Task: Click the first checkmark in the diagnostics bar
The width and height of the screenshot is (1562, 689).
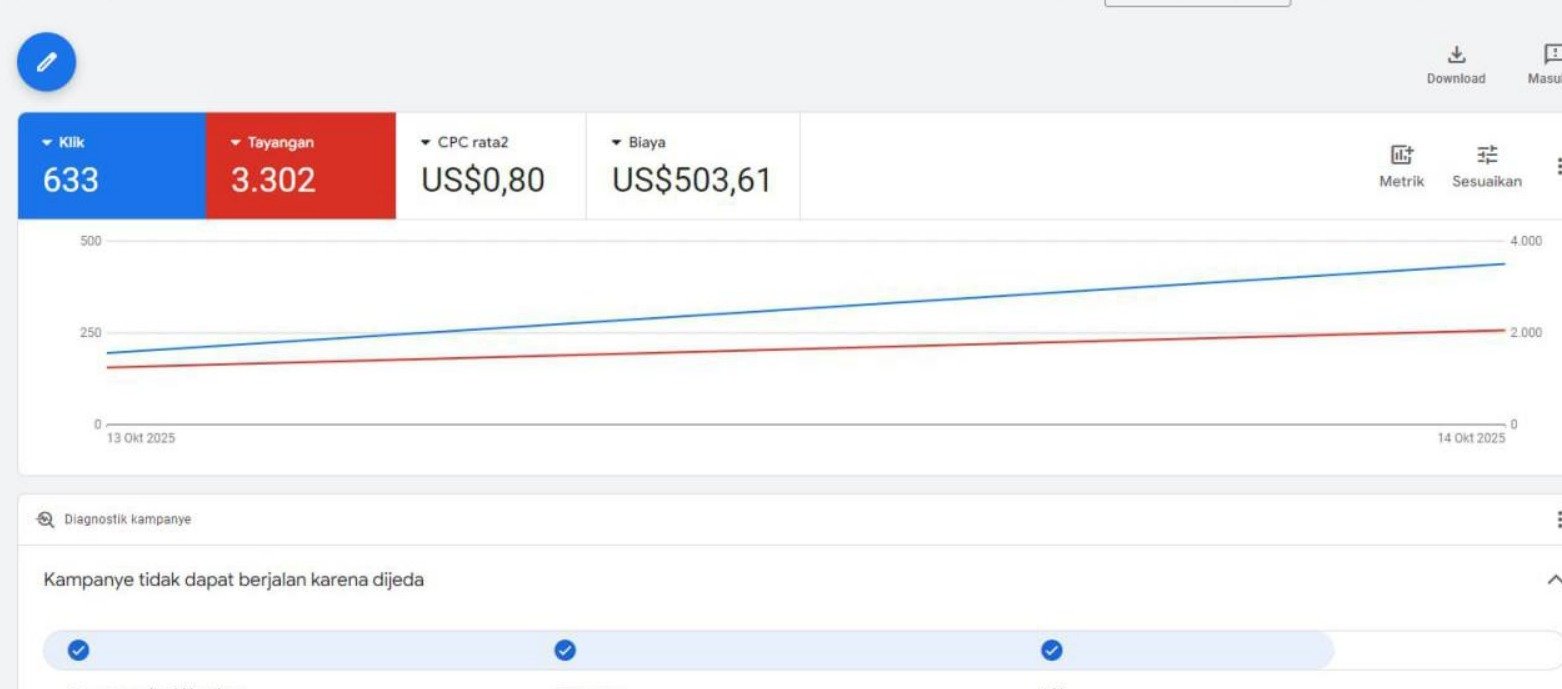Action: tap(77, 650)
